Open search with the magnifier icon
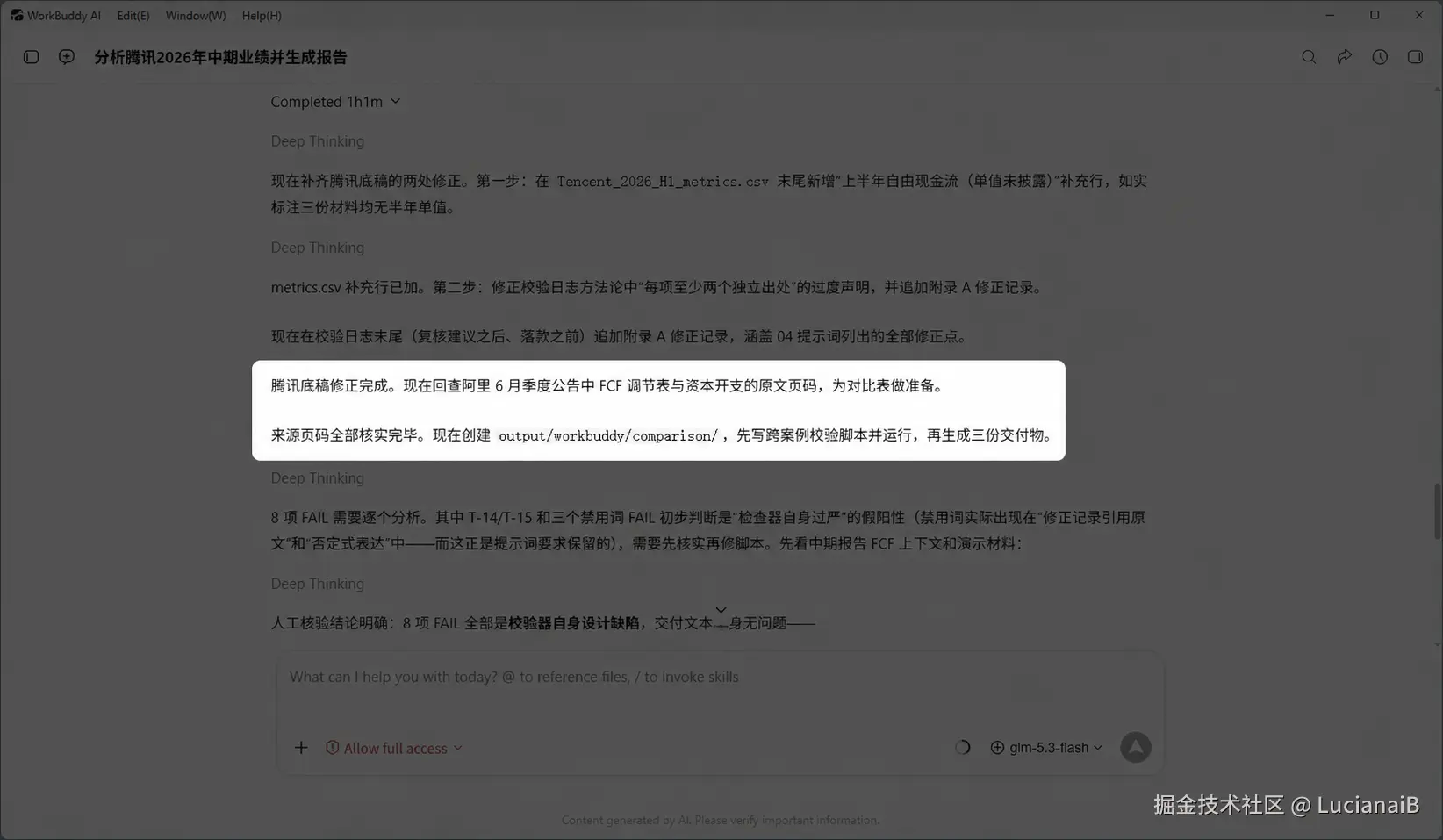 pos(1309,57)
